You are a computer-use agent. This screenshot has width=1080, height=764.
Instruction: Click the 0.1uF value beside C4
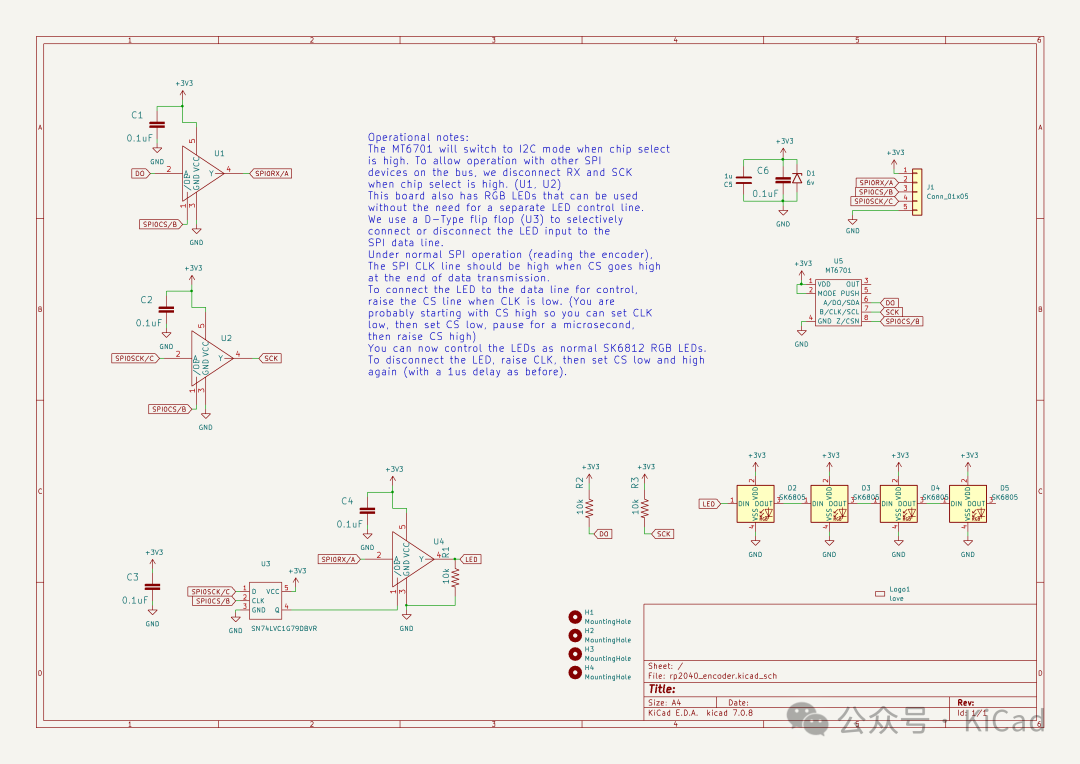point(349,524)
